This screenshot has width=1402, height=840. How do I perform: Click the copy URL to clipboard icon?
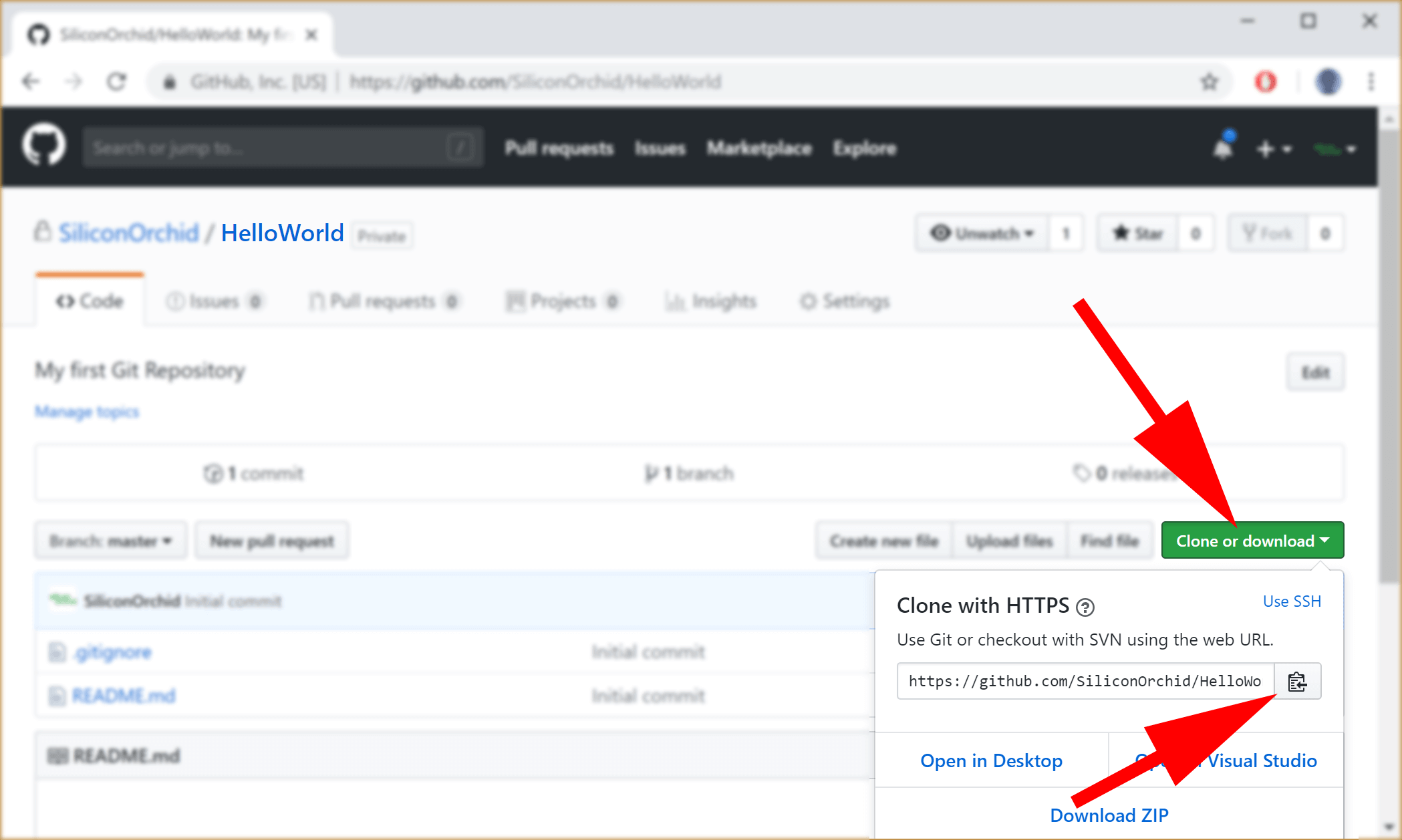[1299, 682]
